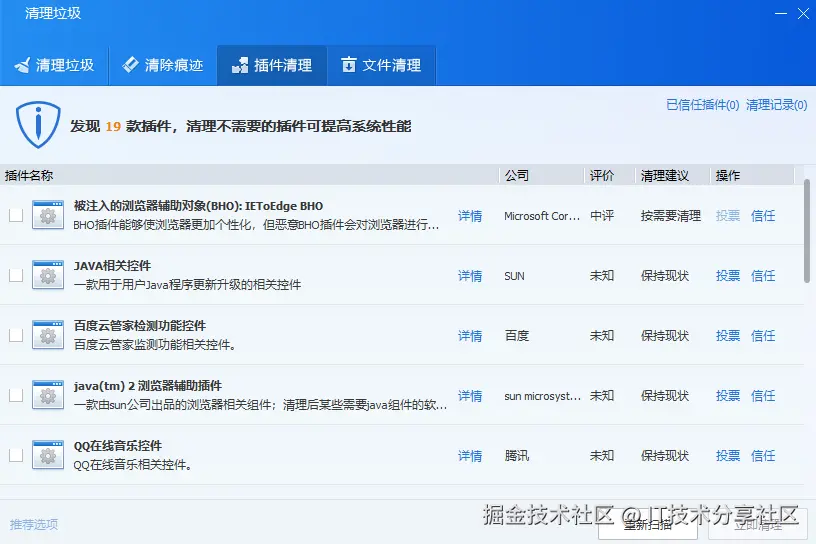Click the java(tm) 2 浏览器辅助插件 icon

[48, 395]
